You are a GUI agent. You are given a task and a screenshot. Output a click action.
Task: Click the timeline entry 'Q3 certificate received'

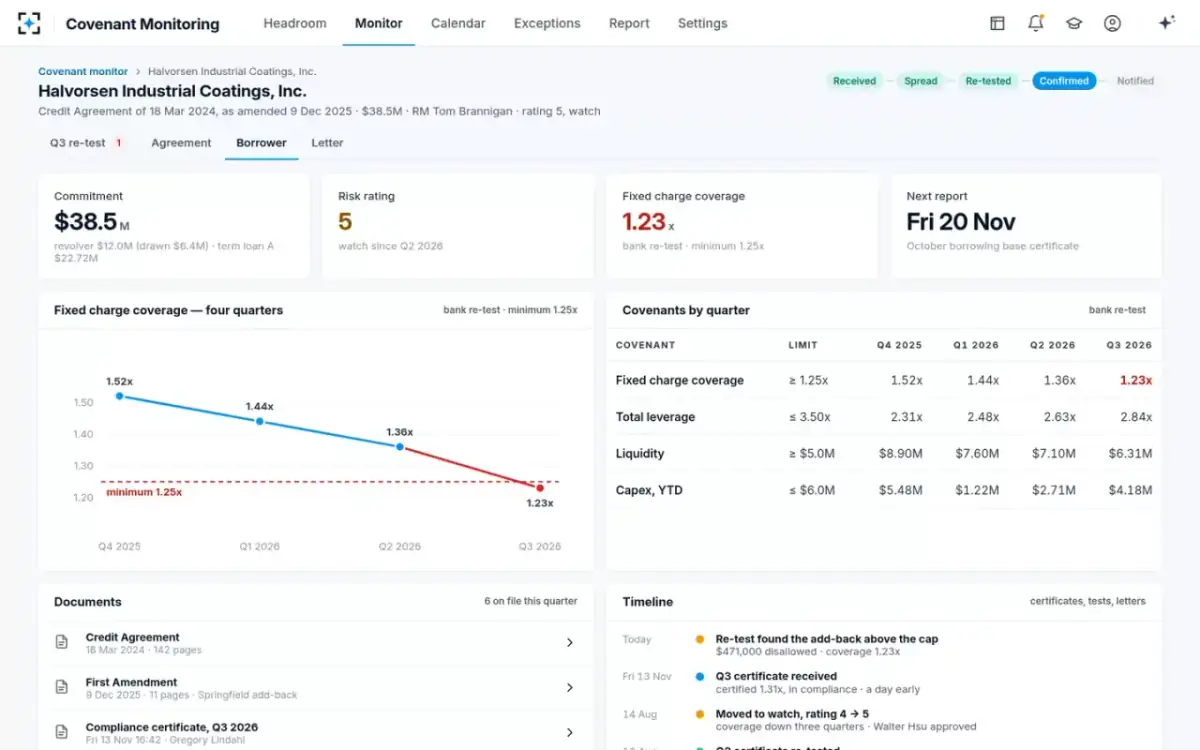tap(776, 676)
